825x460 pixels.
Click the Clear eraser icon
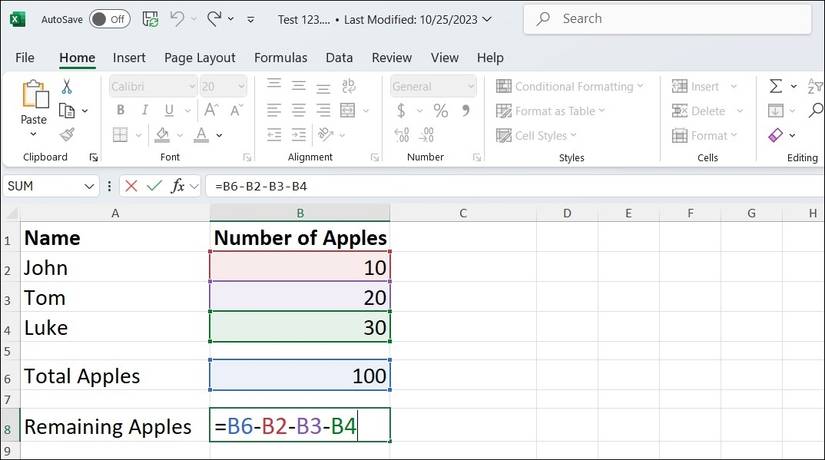tap(776, 135)
